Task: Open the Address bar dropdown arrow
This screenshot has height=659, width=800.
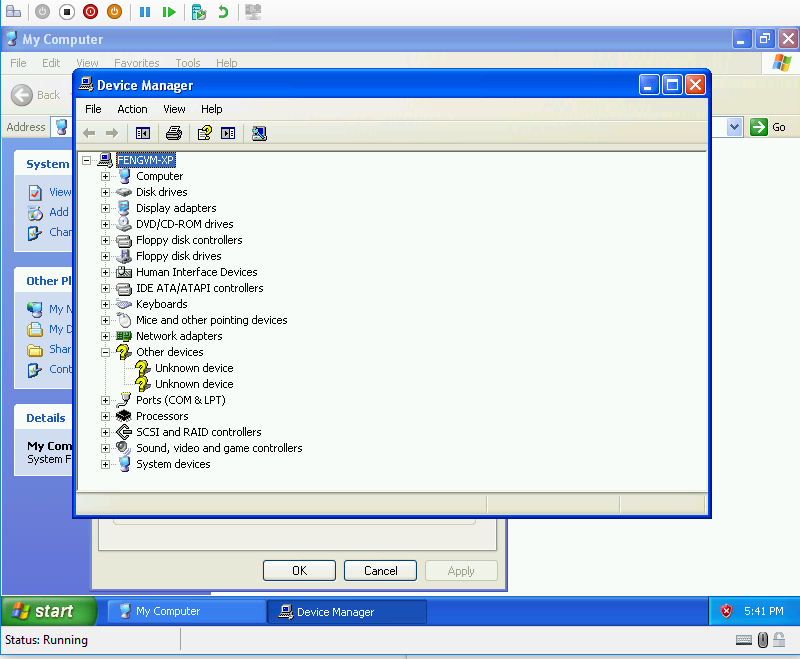Action: [x=734, y=127]
